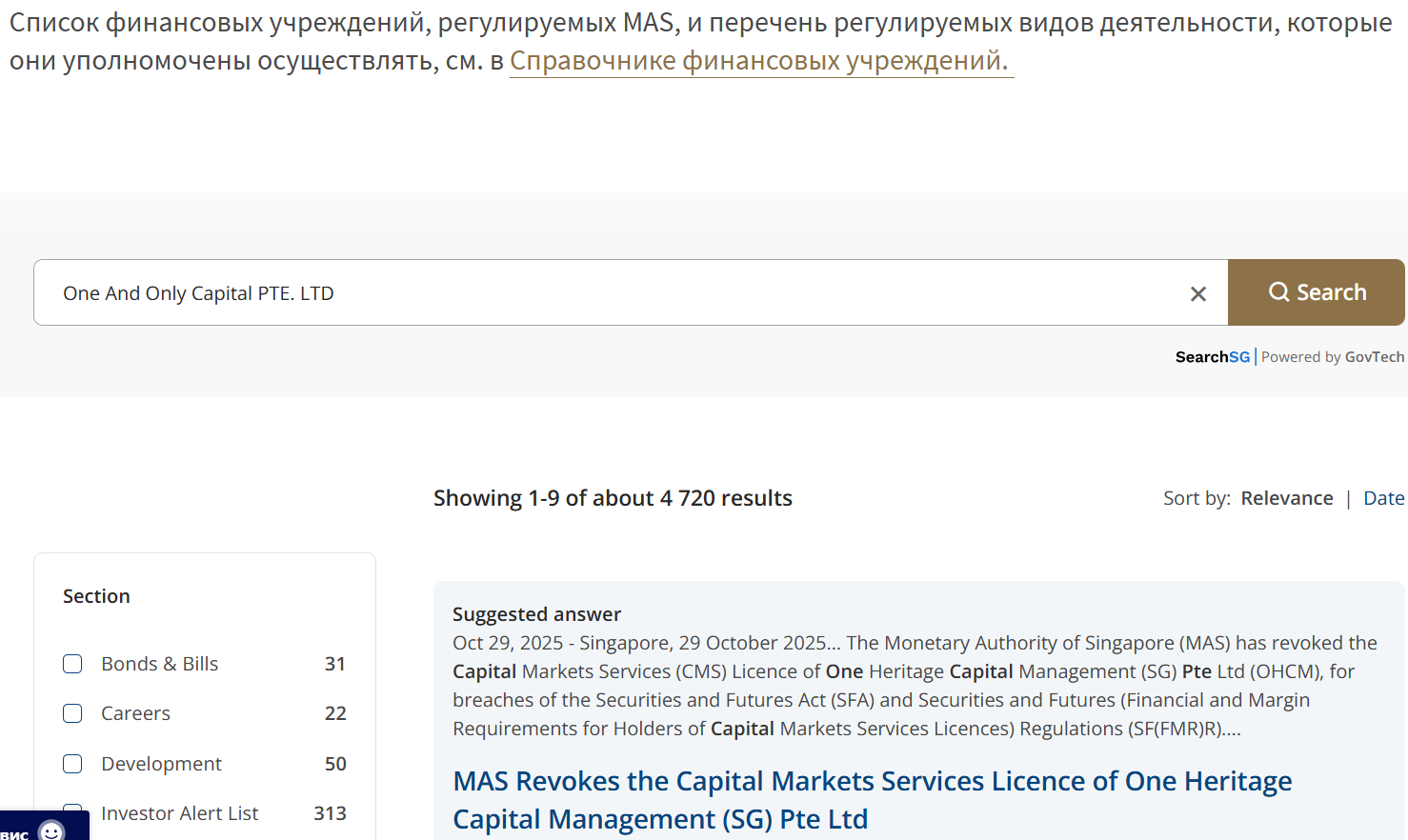Check the Careers filter checkbox
This screenshot has width=1408, height=840.
tap(72, 713)
